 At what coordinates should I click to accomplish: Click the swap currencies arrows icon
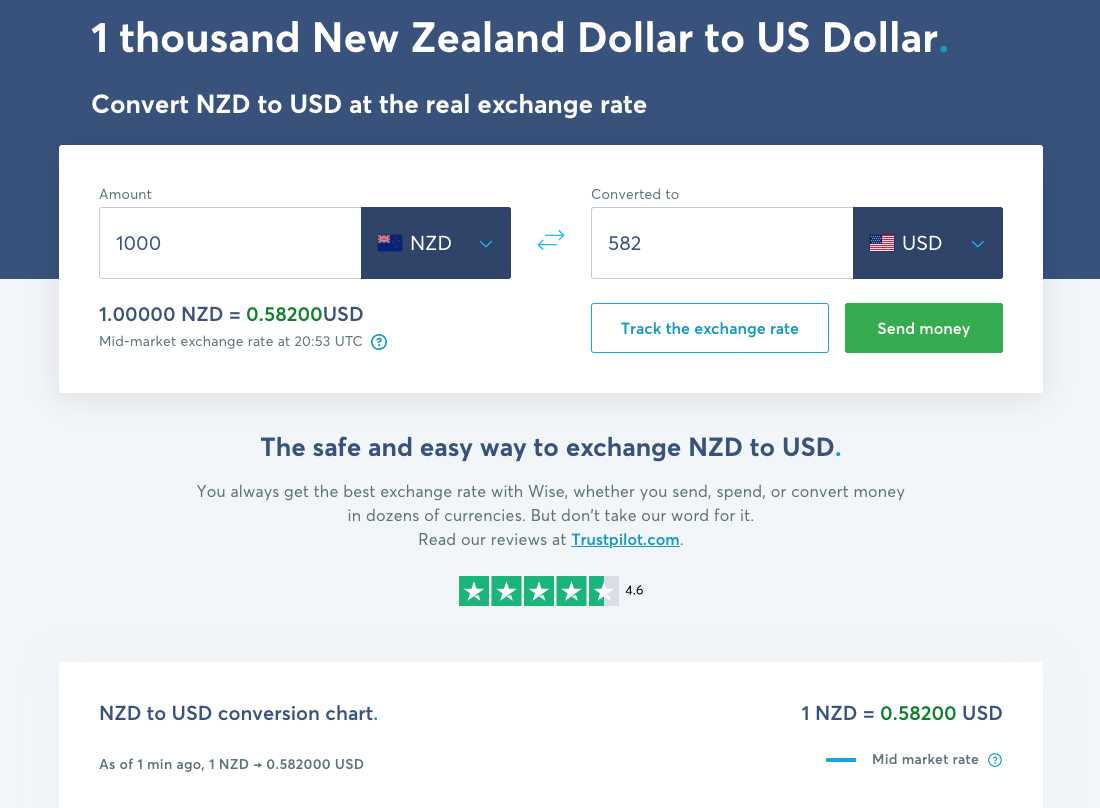pyautogui.click(x=550, y=240)
